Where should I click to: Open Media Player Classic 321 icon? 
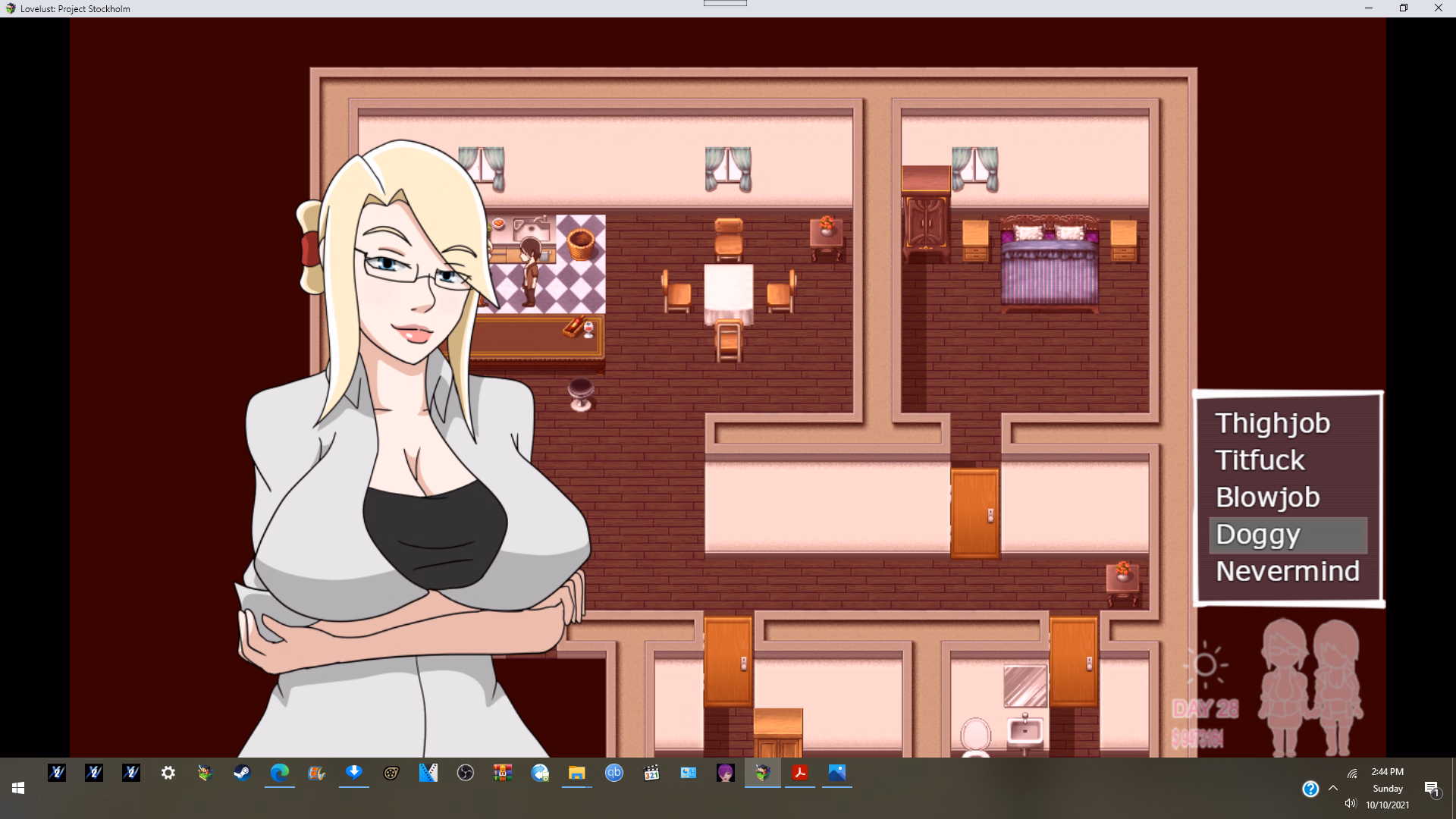(651, 773)
